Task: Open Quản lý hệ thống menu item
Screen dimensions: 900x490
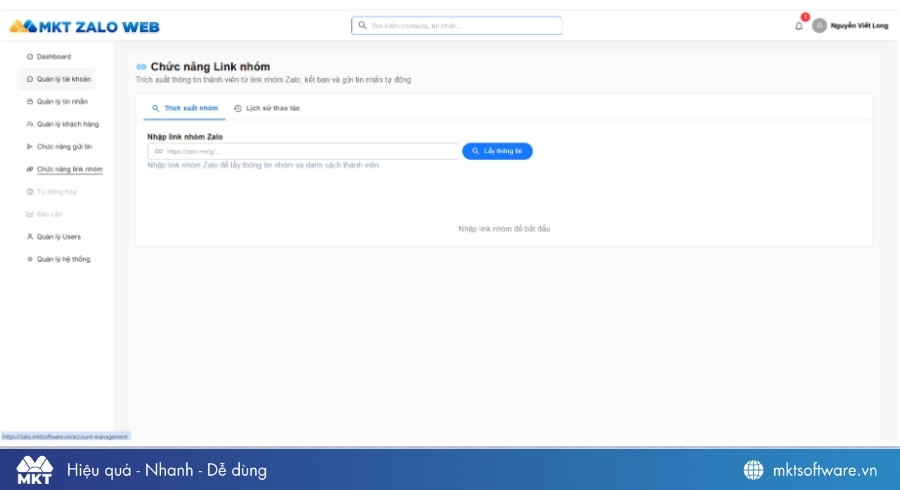Action: 63,259
